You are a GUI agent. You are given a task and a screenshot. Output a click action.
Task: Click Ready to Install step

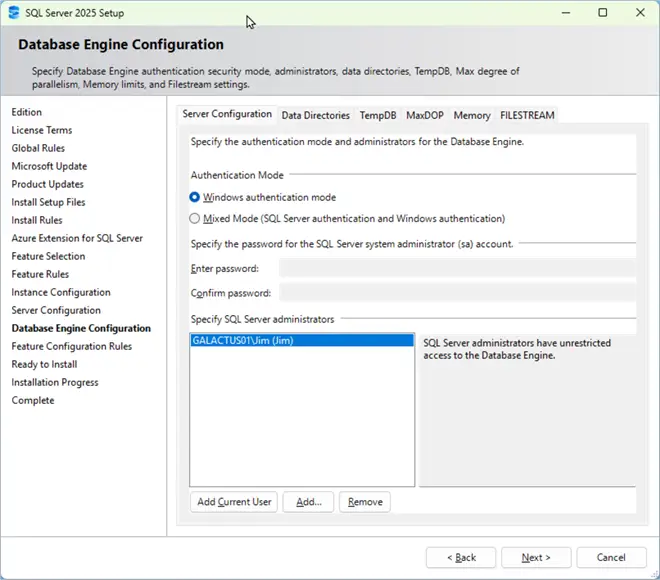(x=44, y=364)
